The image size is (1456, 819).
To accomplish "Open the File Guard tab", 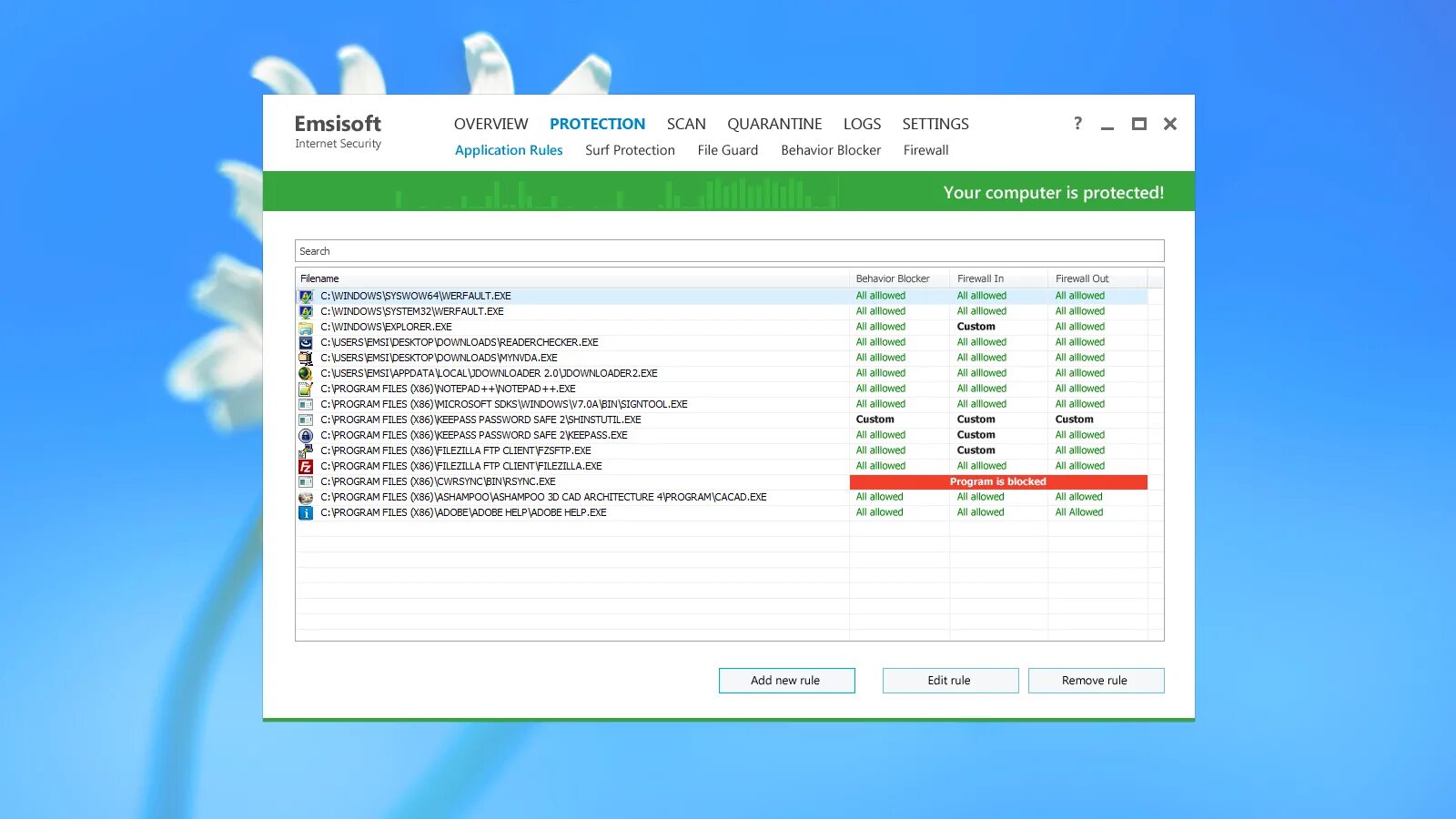I will point(728,150).
